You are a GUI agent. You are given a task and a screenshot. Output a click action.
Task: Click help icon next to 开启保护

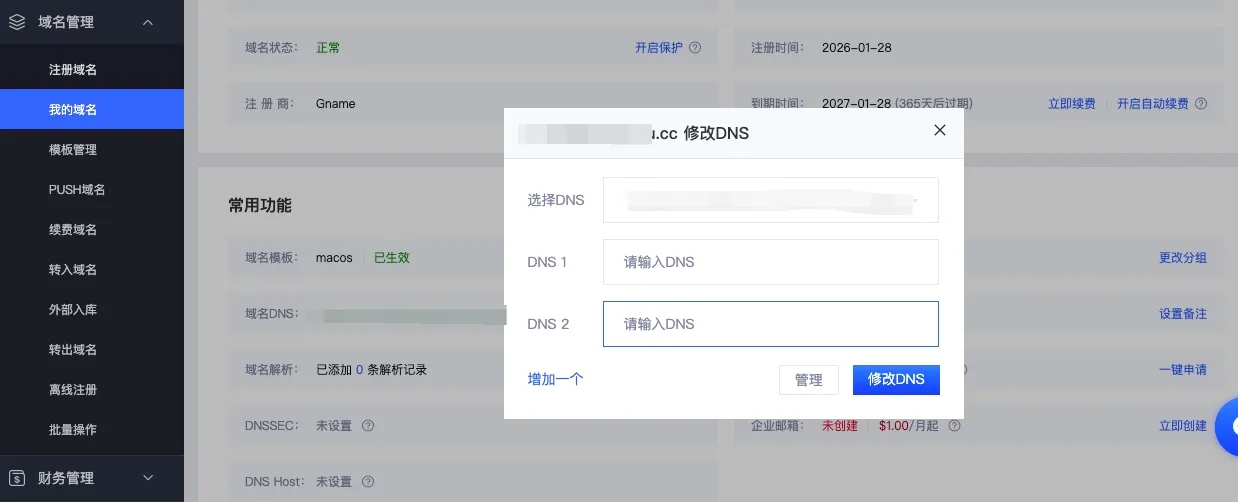click(695, 48)
